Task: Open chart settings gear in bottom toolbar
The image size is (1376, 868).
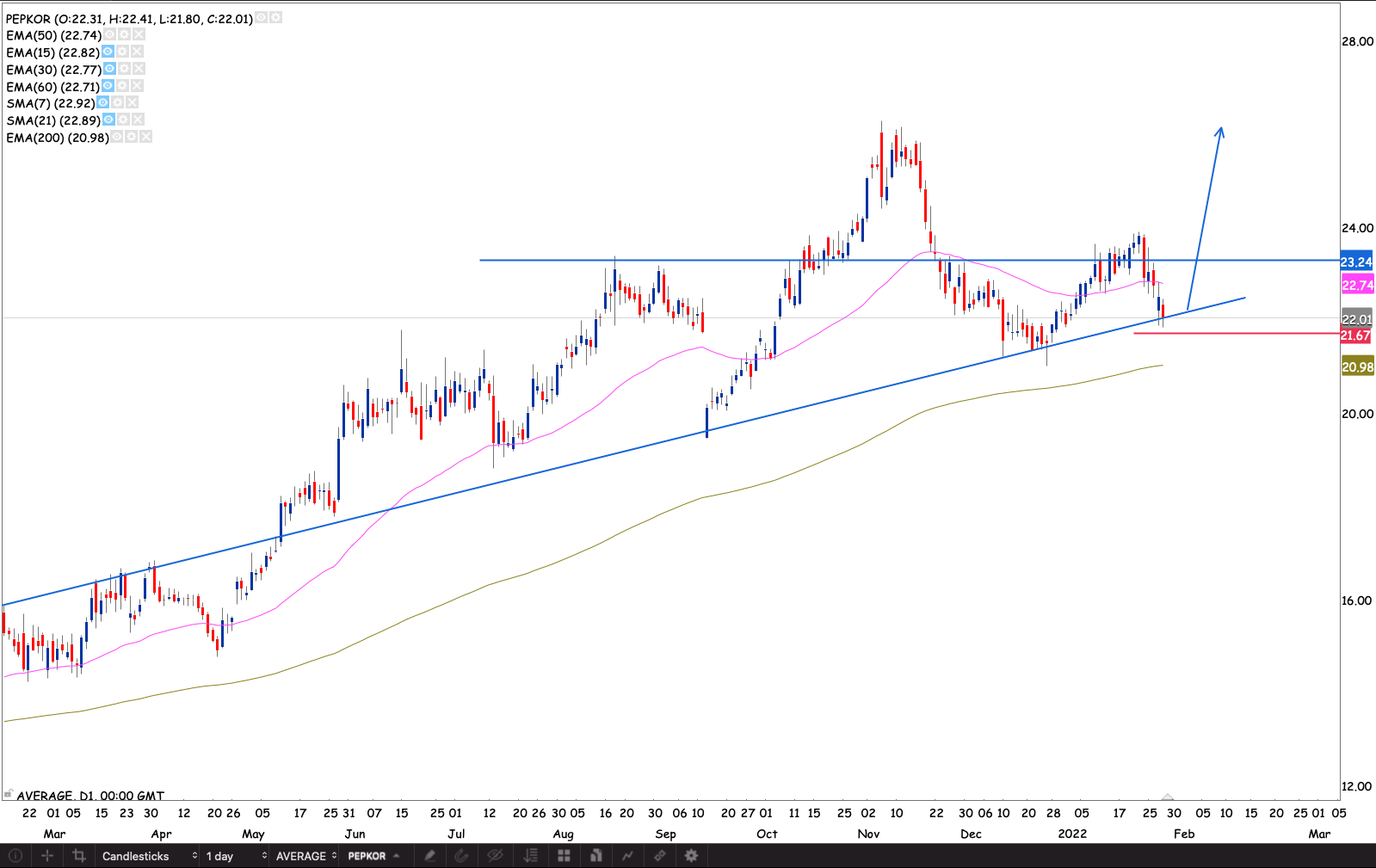Action: 691,856
